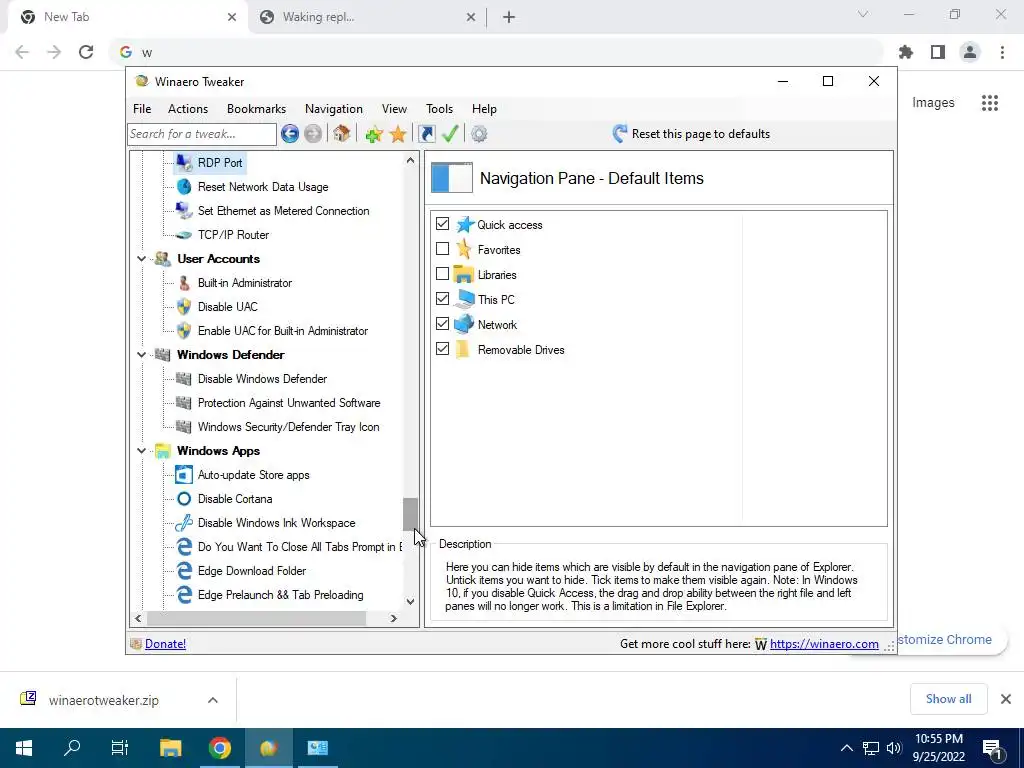Click the Donate! link
Image resolution: width=1024 pixels, height=768 pixels.
click(x=165, y=644)
